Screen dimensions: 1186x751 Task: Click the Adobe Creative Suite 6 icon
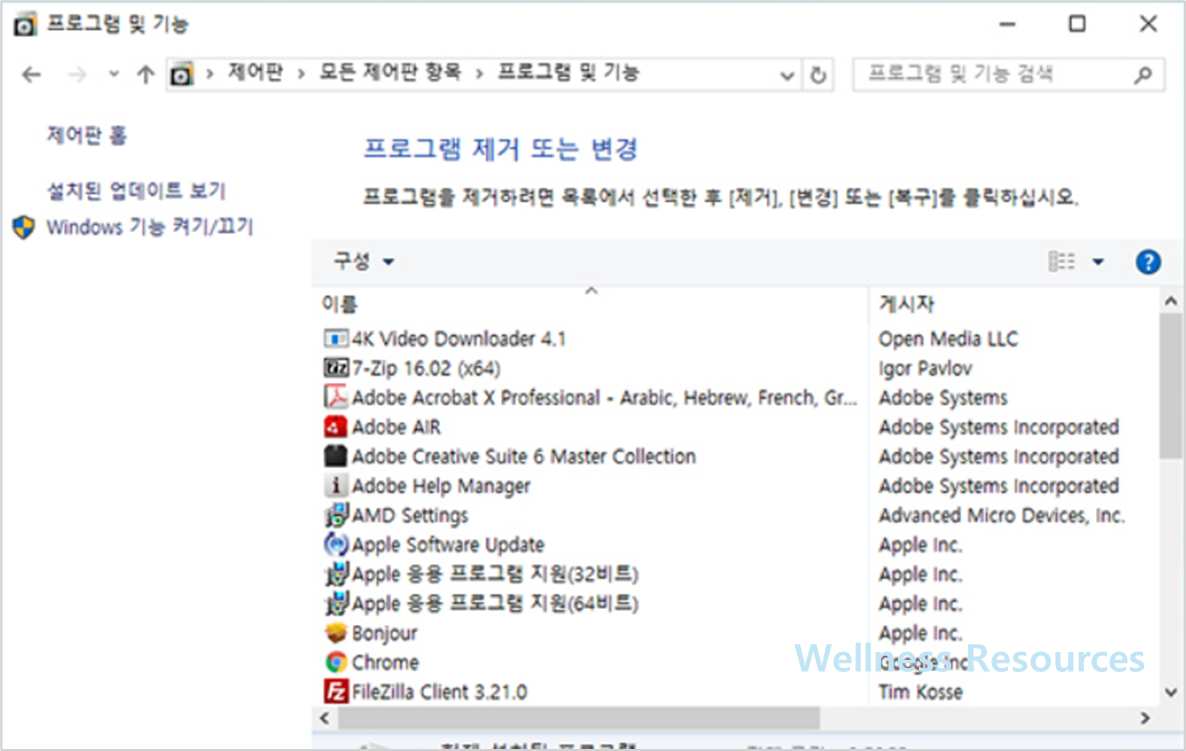click(336, 455)
